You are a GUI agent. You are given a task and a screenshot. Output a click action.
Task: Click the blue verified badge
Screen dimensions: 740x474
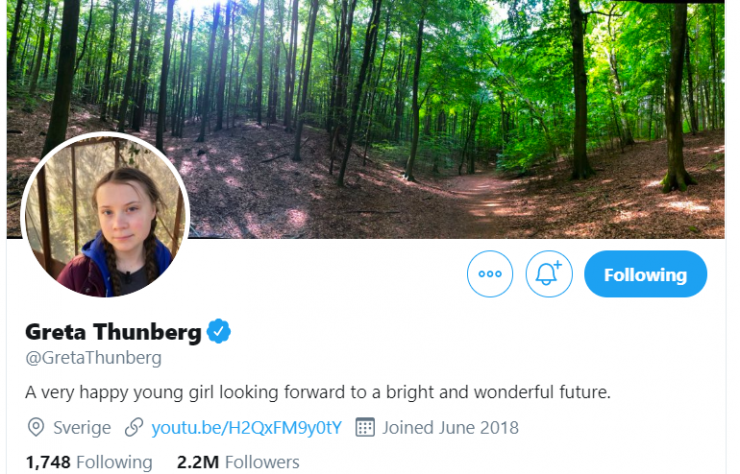coord(219,332)
